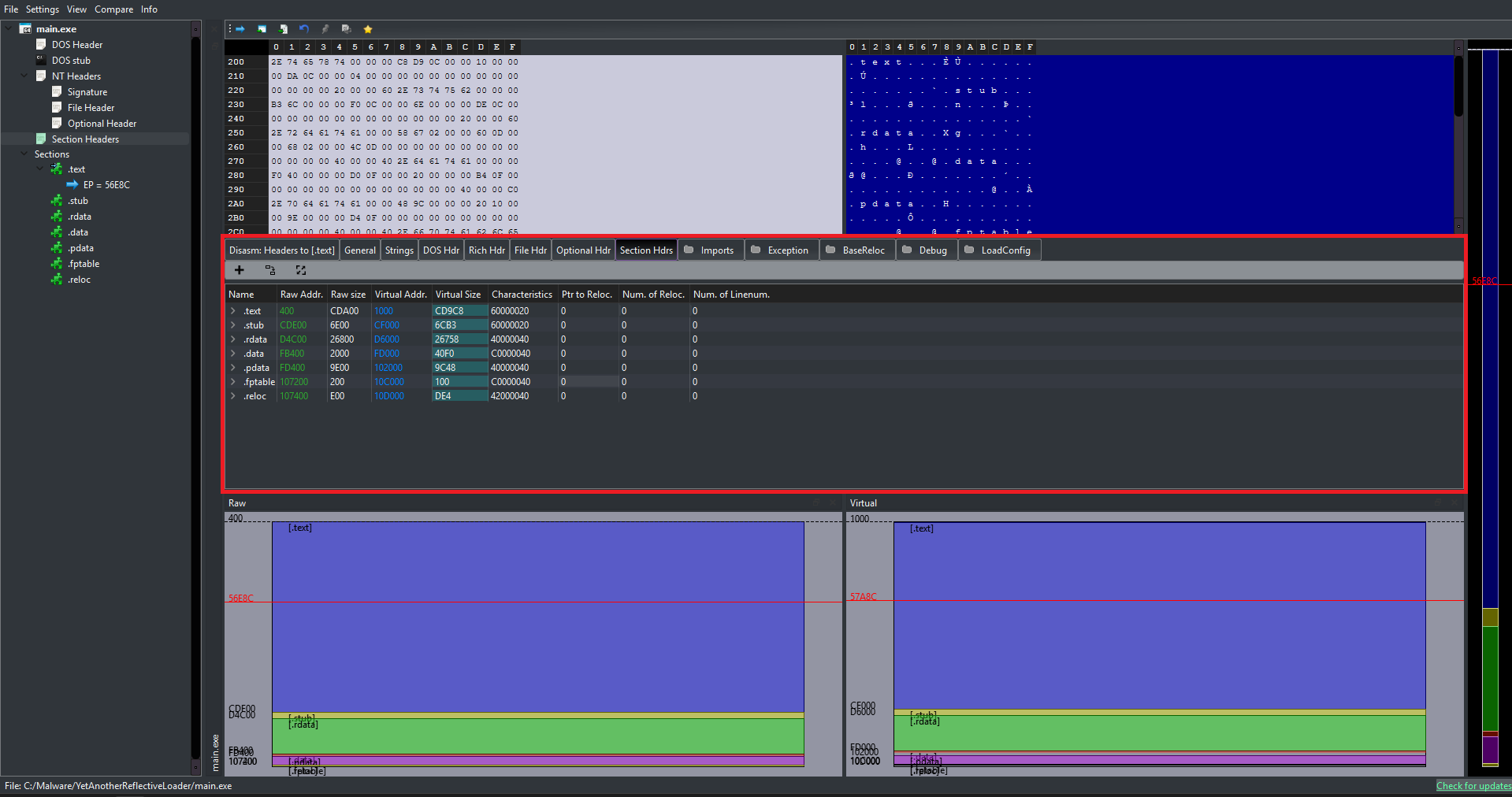Click the Virtual Size column header
The image size is (1512, 797).
tap(458, 295)
